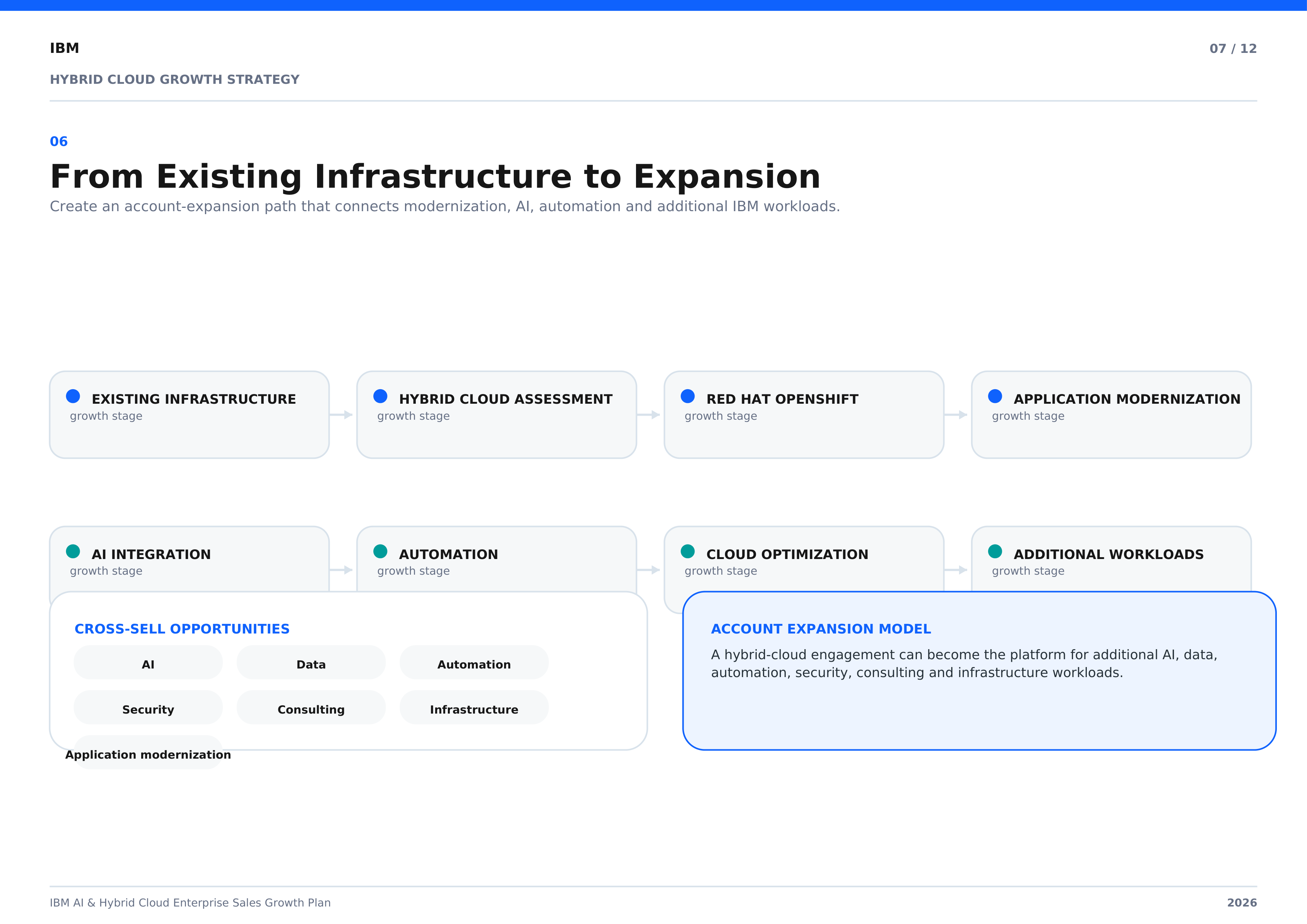Click the teal dot beside Cloud Optimization
This screenshot has width=1307, height=924.
688,551
